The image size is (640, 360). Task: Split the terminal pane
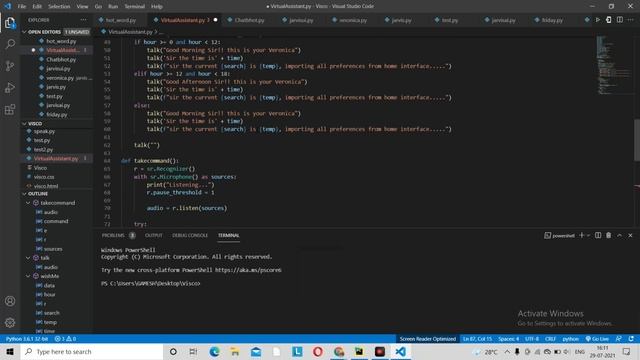click(598, 236)
